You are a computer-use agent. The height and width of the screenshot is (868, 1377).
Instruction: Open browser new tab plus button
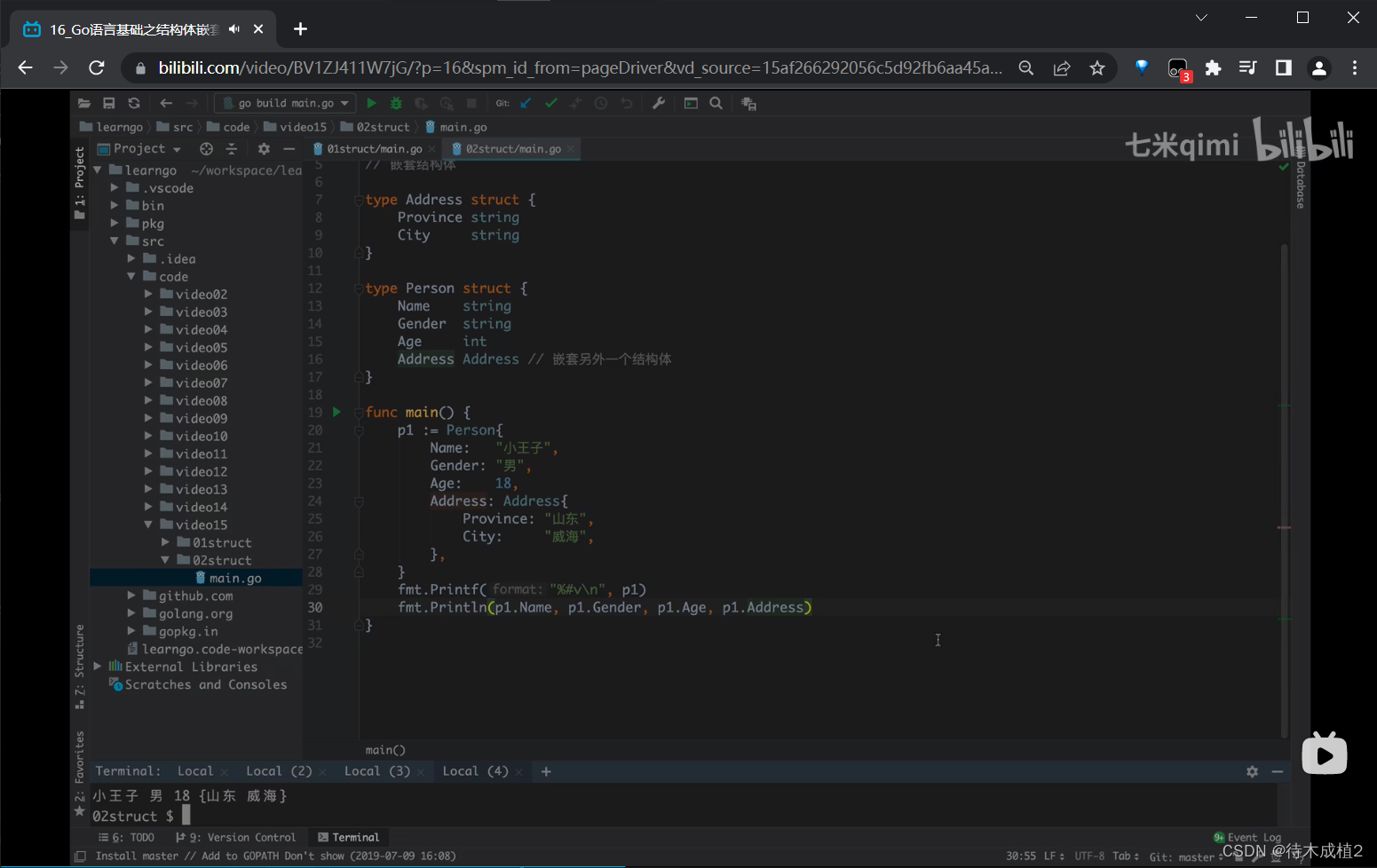coord(300,29)
